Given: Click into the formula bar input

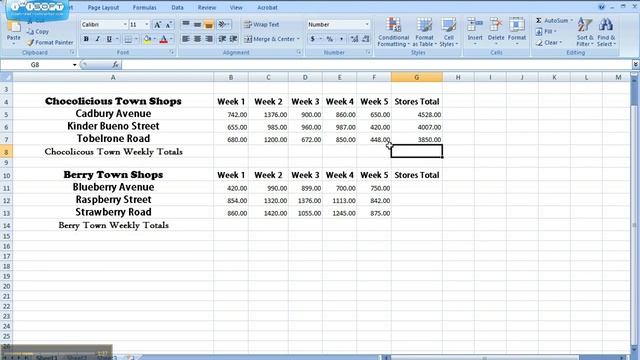Looking at the screenshot, I should tap(376, 64).
